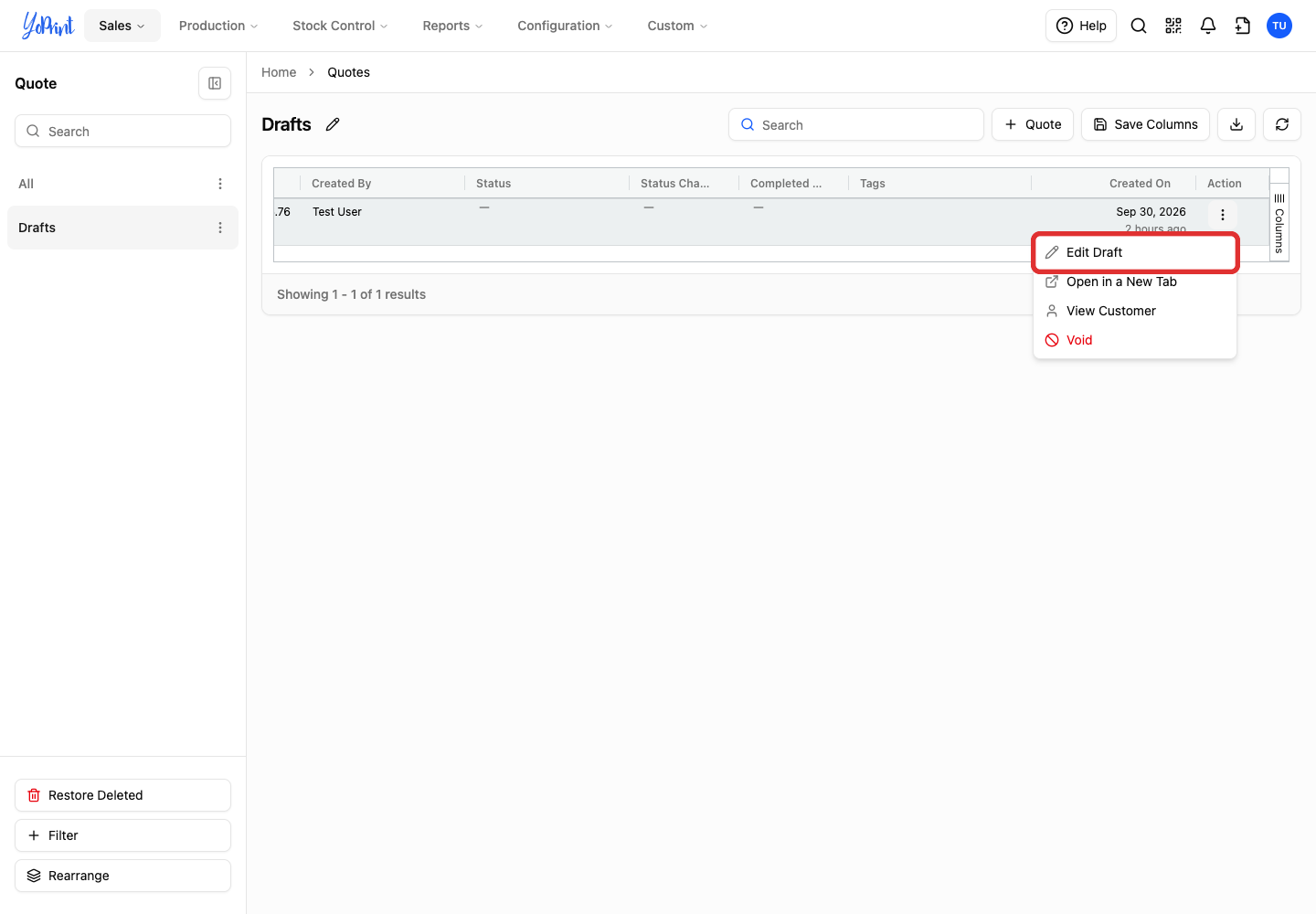Click the main Drafts Search field

click(x=856, y=124)
